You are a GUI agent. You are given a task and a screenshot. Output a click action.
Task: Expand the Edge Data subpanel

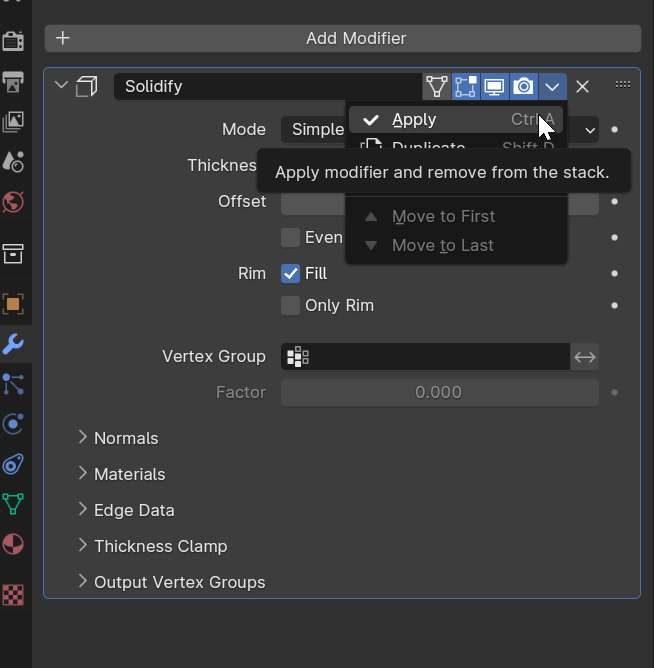[83, 510]
